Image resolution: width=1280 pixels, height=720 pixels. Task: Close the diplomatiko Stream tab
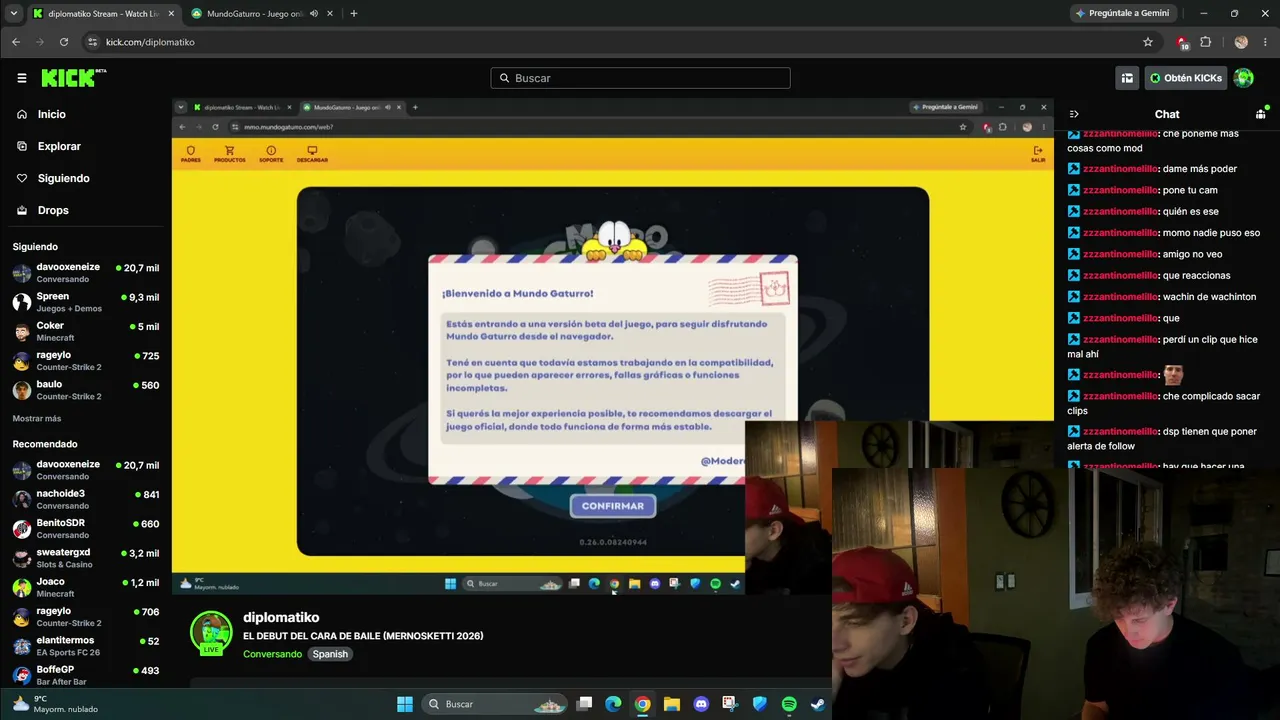point(171,14)
